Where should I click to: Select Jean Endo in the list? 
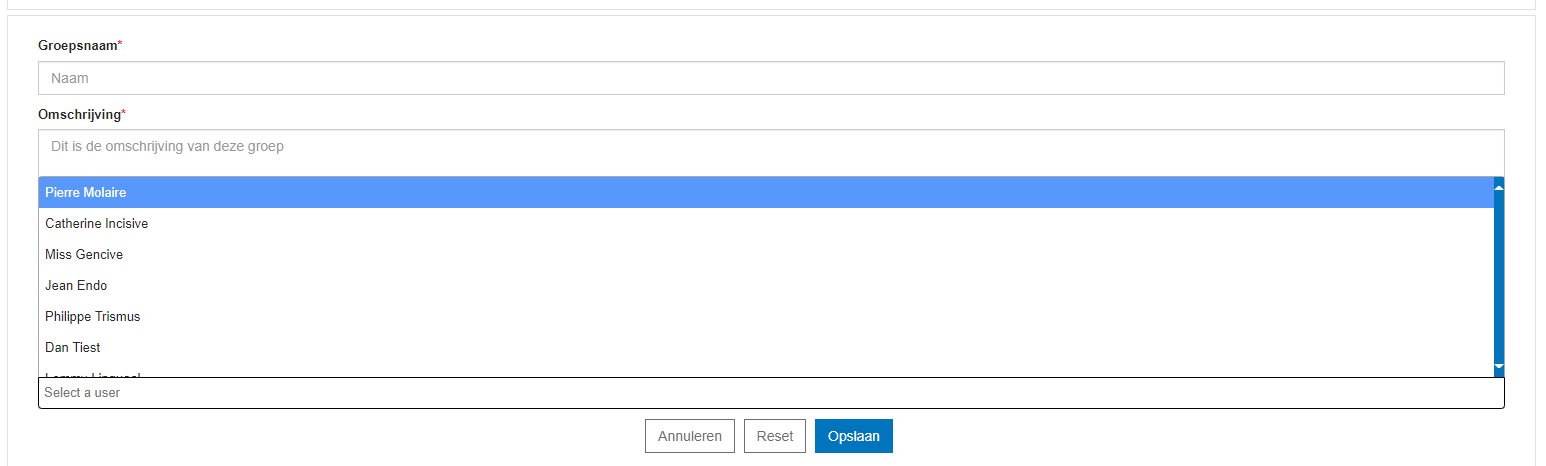[76, 286]
